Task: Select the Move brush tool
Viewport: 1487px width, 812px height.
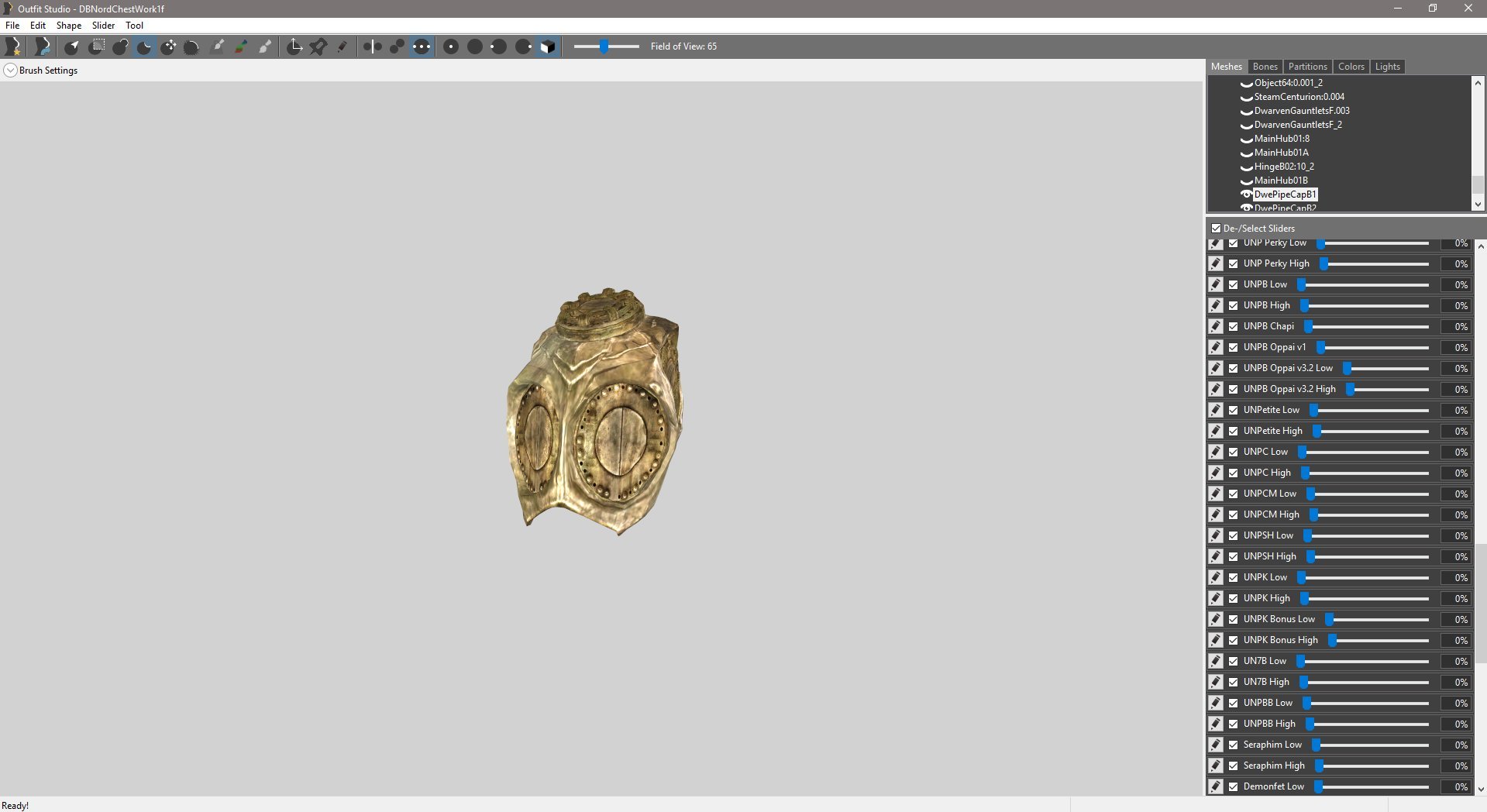Action: point(168,46)
